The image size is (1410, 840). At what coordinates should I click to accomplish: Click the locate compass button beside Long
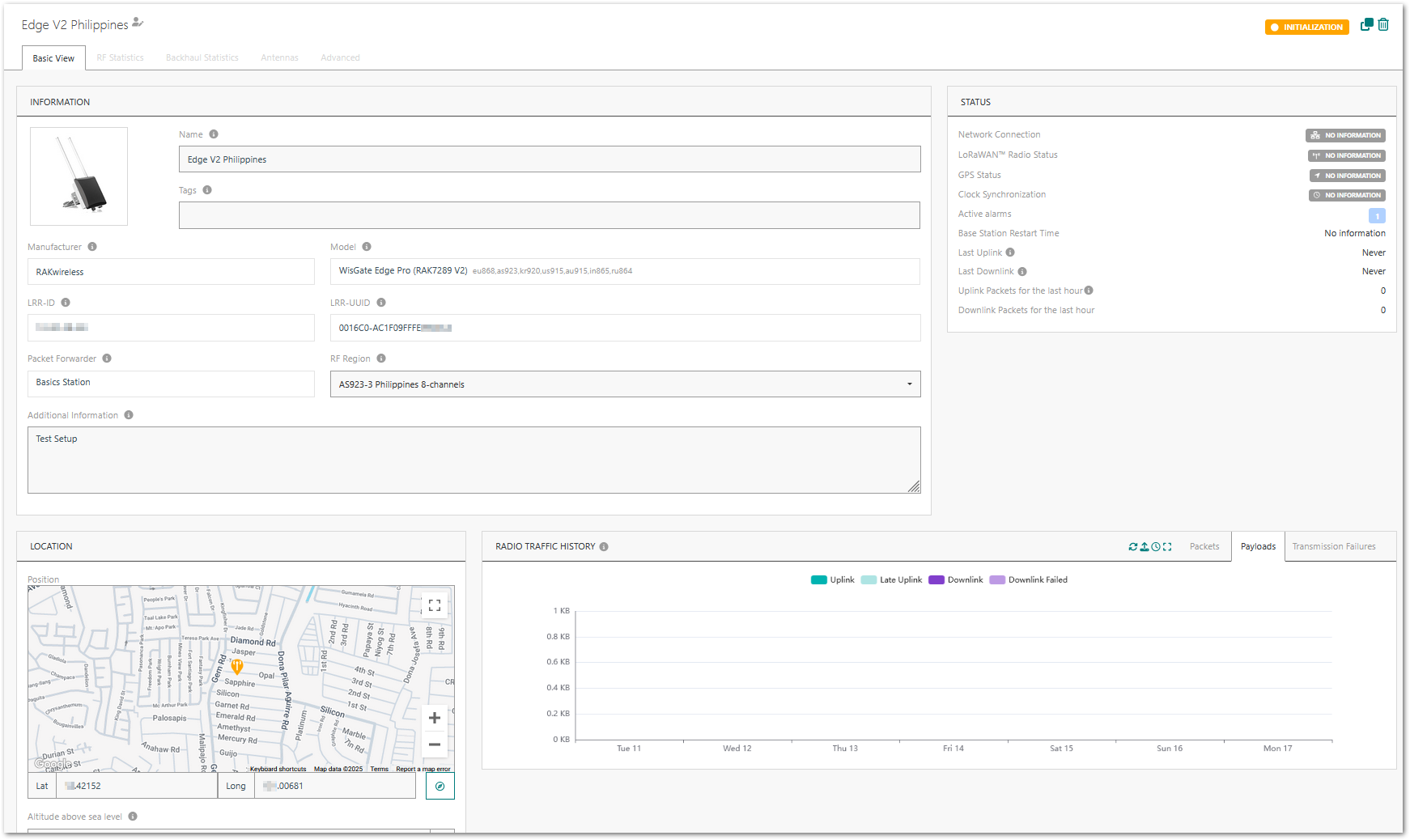pyautogui.click(x=440, y=786)
